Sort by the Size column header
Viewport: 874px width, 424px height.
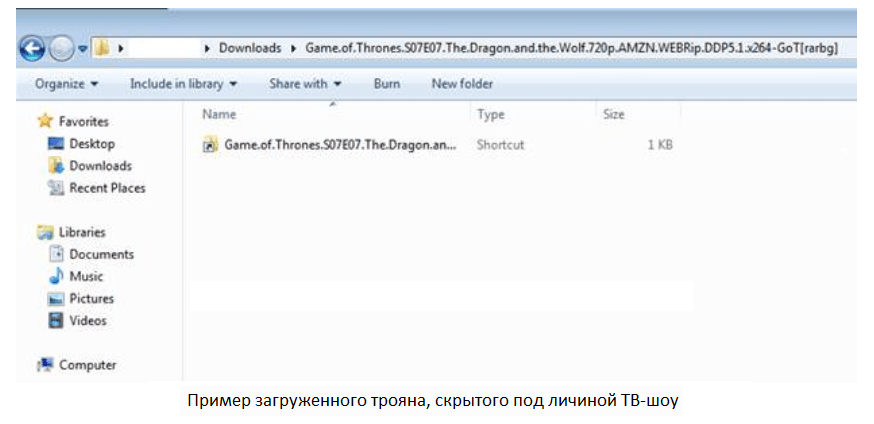coord(614,115)
